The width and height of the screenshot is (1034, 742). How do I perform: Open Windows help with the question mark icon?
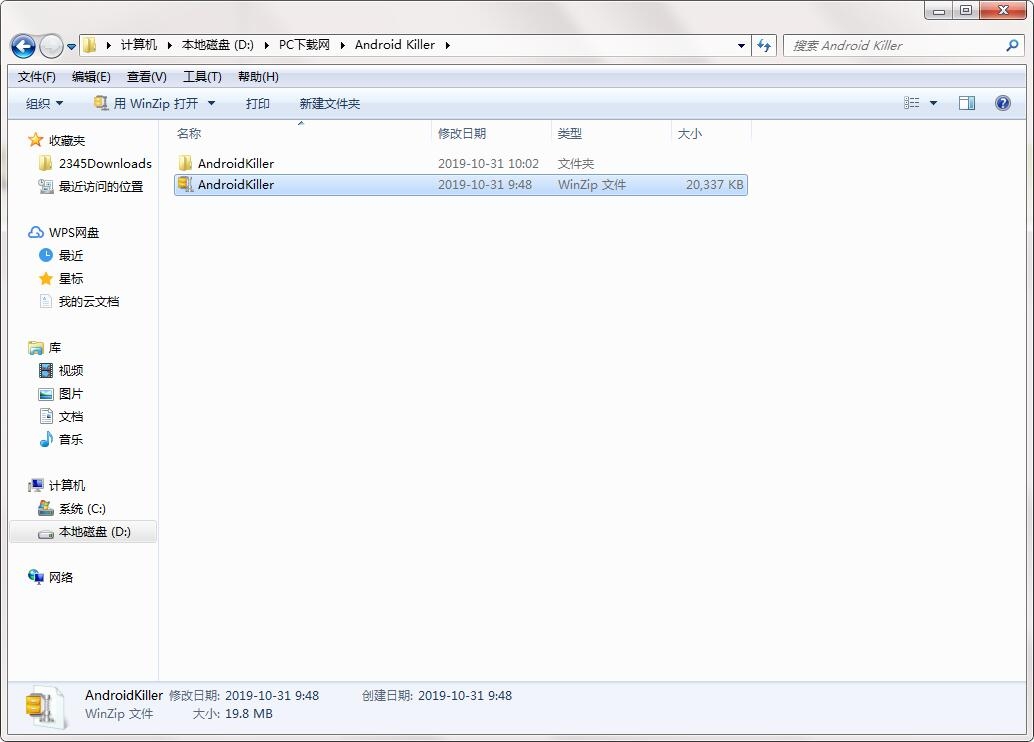tap(1002, 103)
